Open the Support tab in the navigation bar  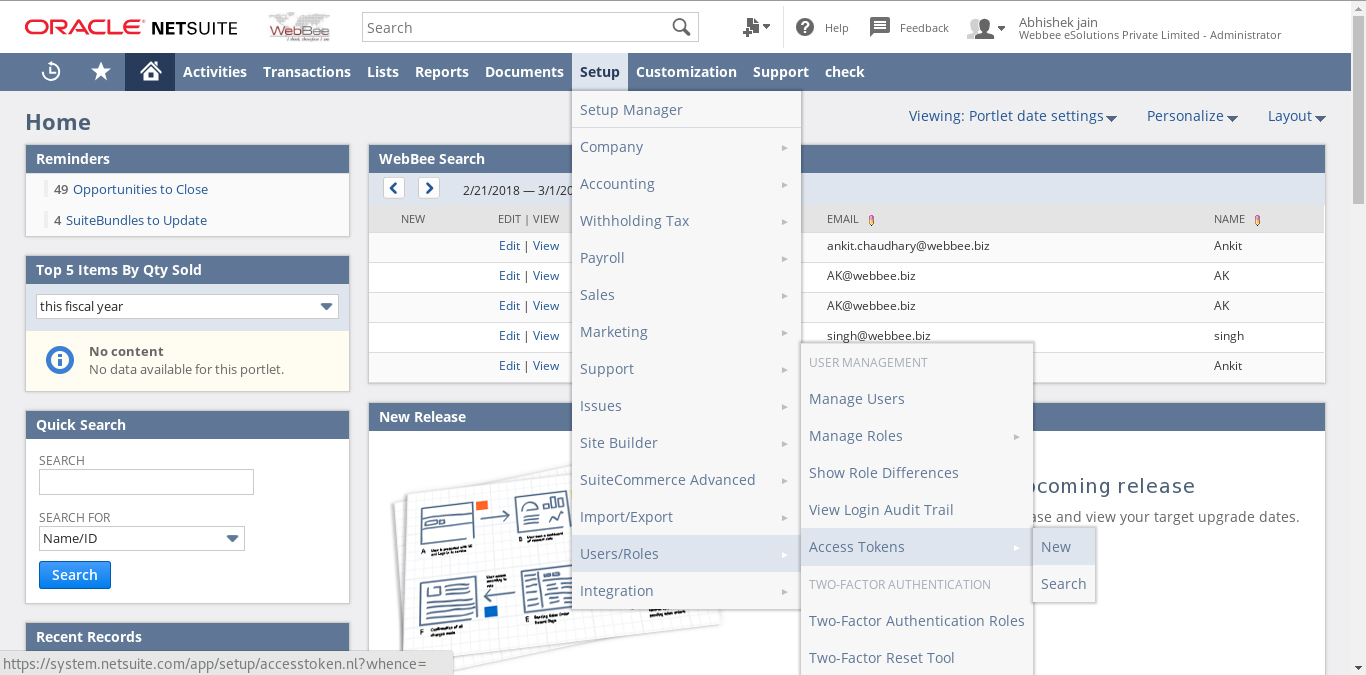[x=781, y=72]
